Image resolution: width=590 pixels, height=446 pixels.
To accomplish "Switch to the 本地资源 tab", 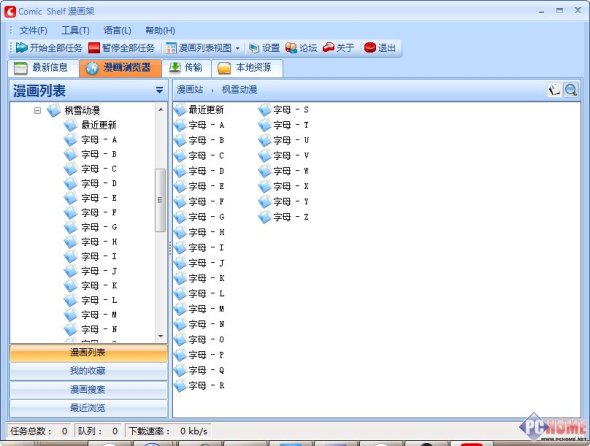I will [x=247, y=68].
